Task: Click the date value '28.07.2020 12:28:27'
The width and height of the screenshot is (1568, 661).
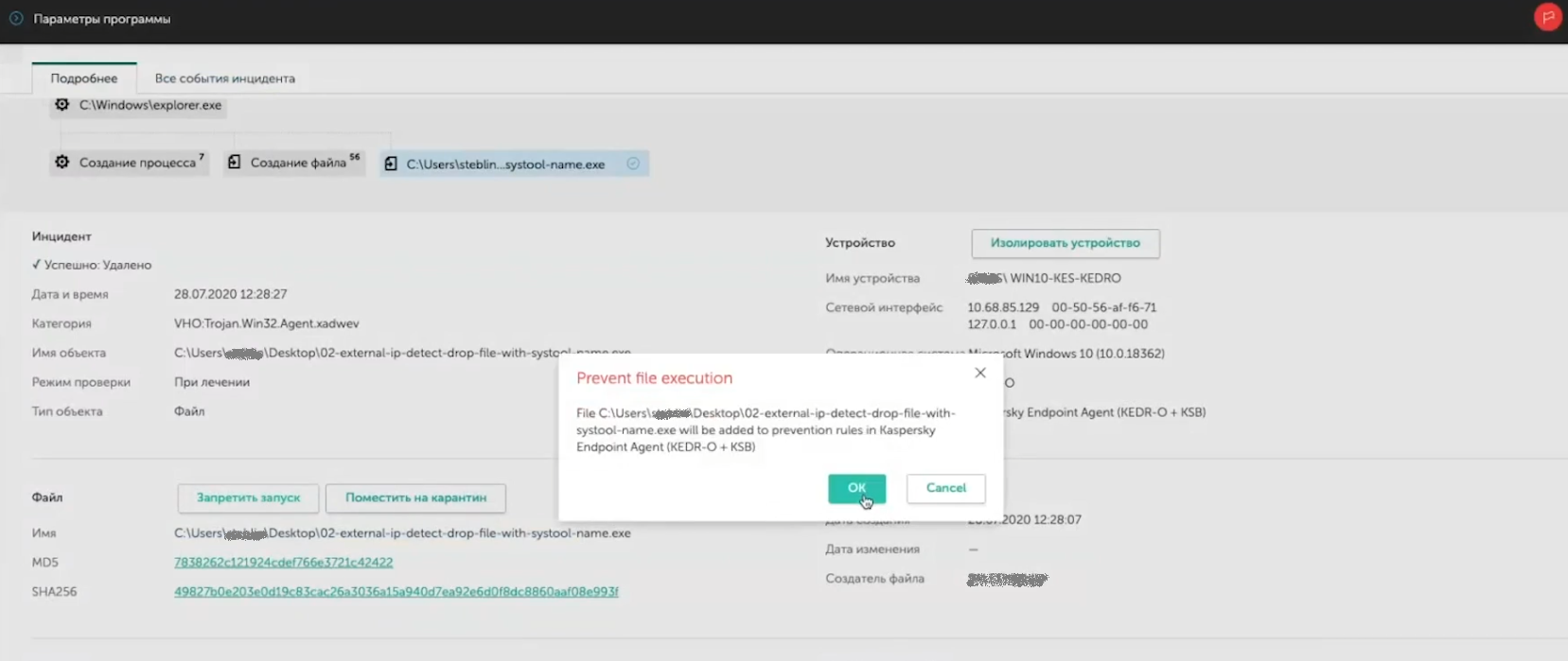Action: coord(231,294)
